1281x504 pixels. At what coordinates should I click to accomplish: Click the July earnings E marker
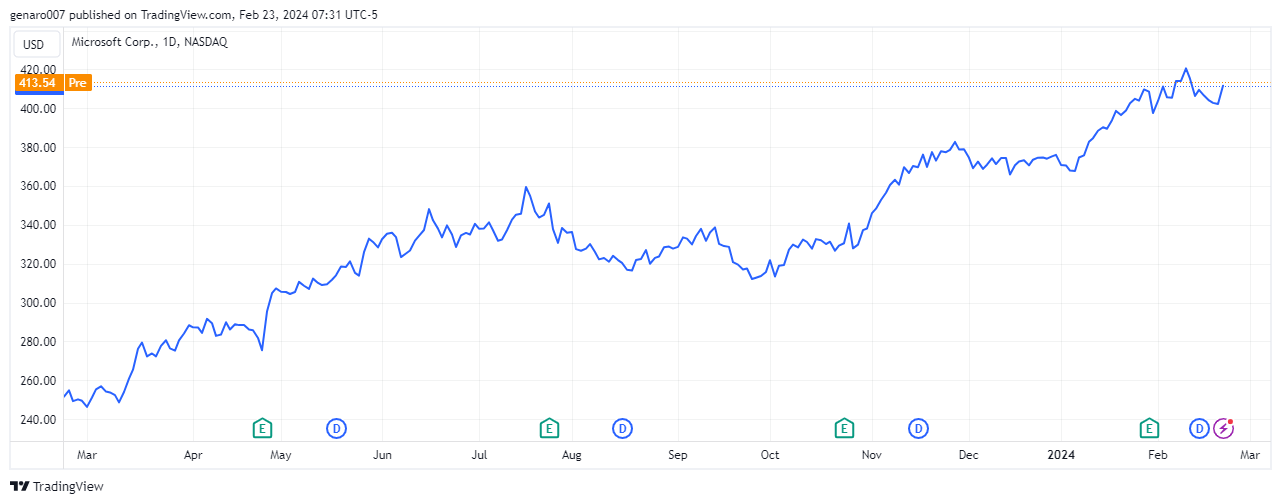click(x=548, y=429)
